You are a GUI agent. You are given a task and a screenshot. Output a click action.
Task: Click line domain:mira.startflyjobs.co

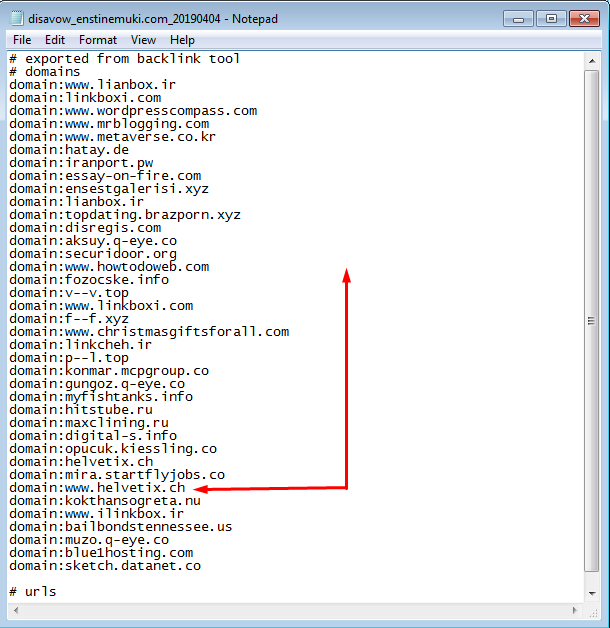[x=117, y=475]
